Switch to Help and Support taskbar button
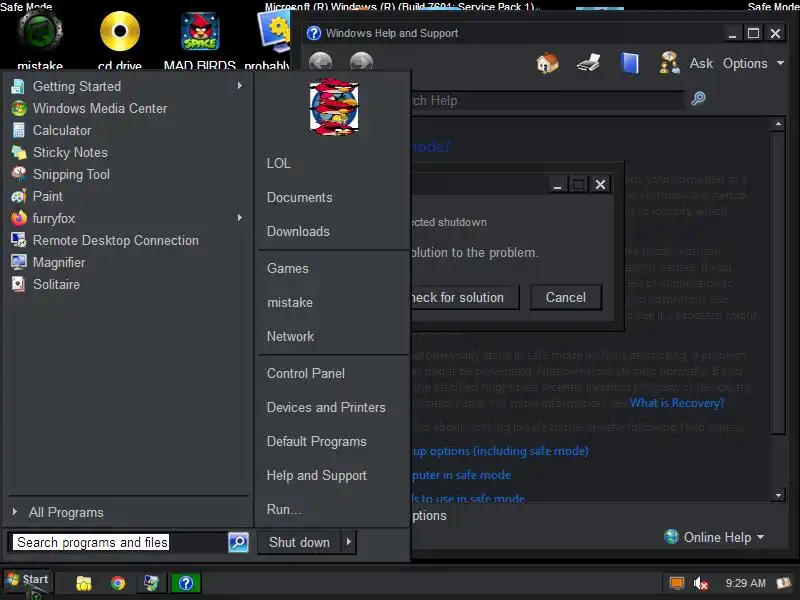The image size is (800, 600). tap(186, 583)
